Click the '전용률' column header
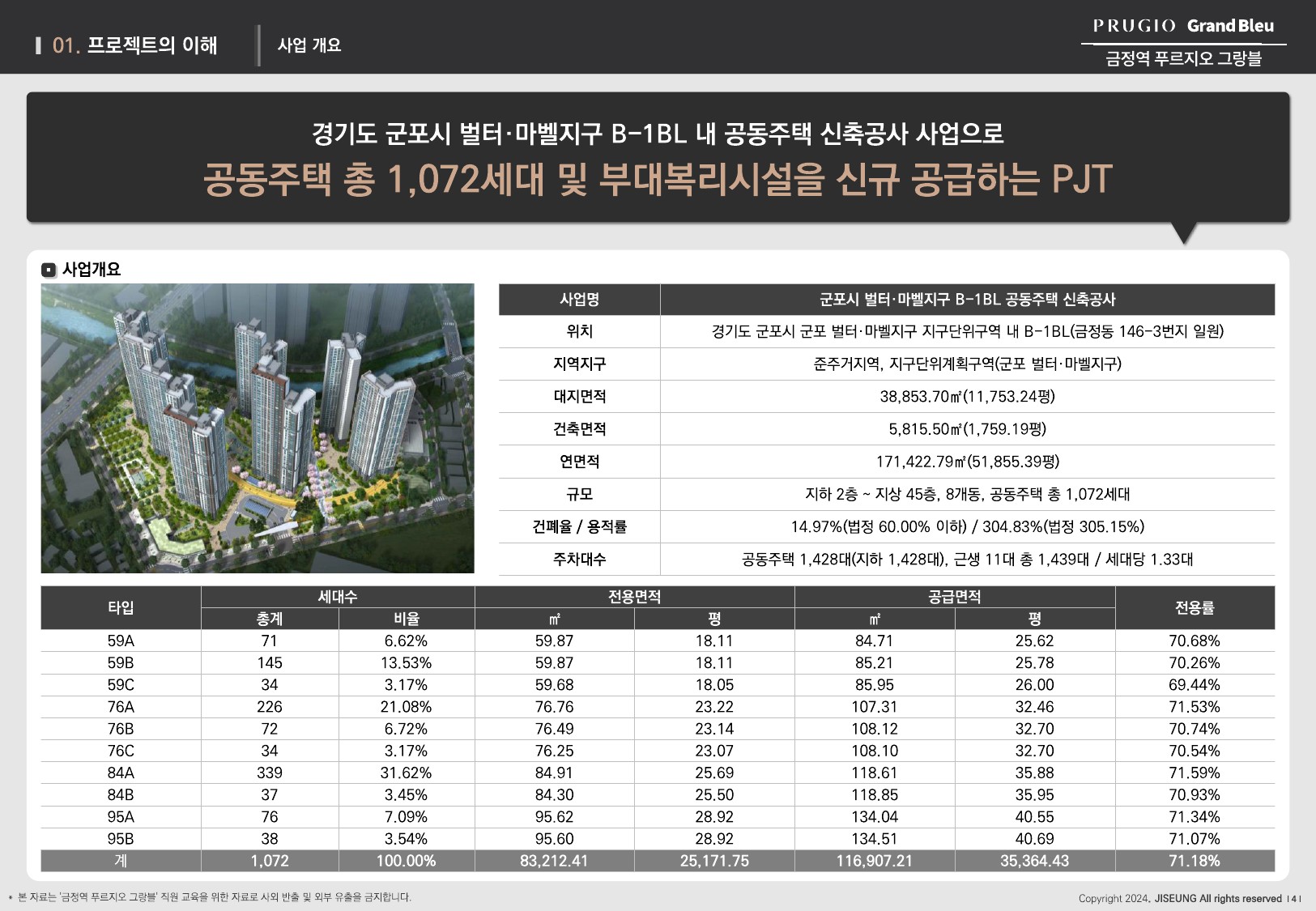This screenshot has width=1316, height=911. click(x=1195, y=607)
